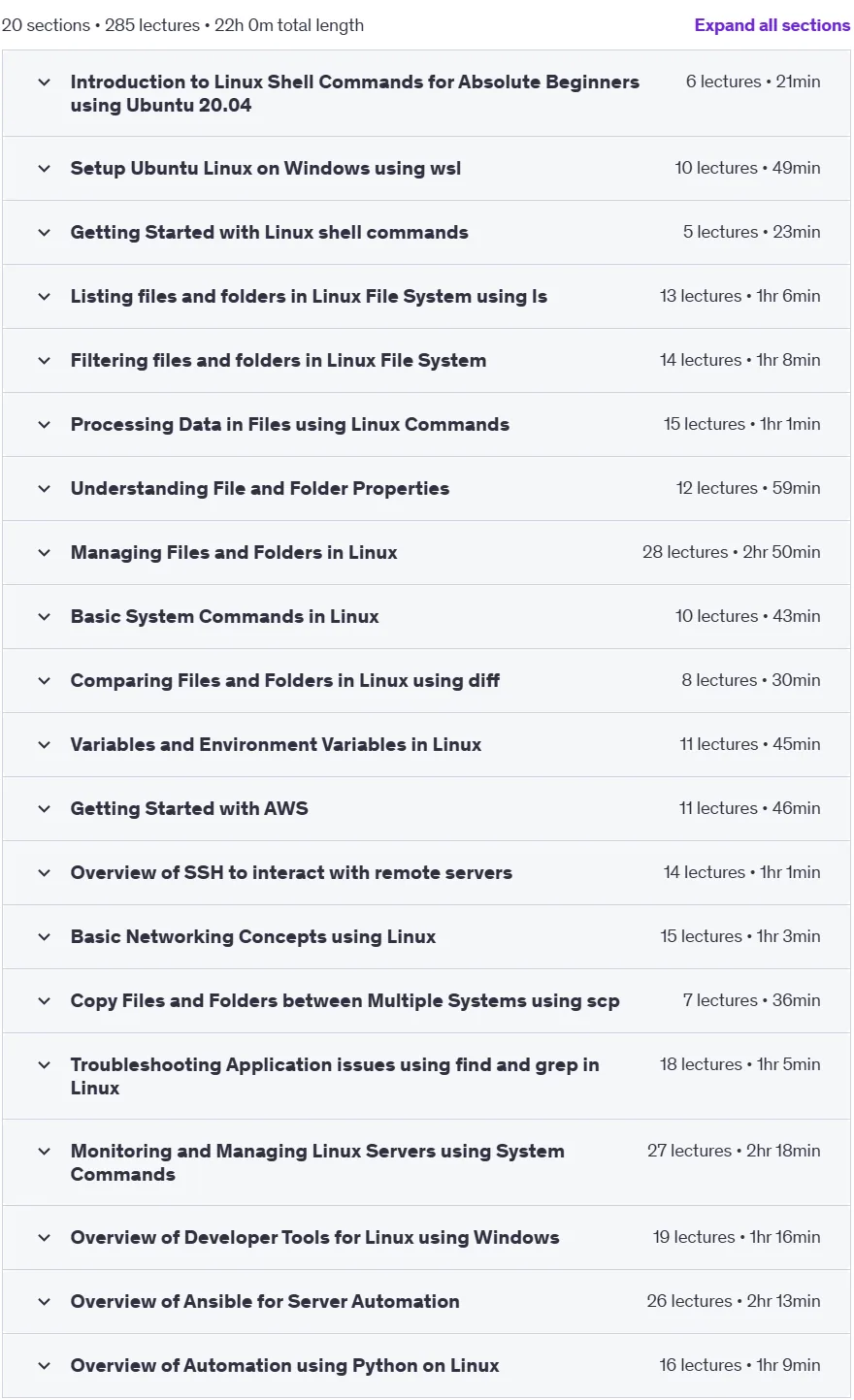854x1400 pixels.
Task: Click chevron beside Basic Networking Concepts using Linux
Action: 44,937
